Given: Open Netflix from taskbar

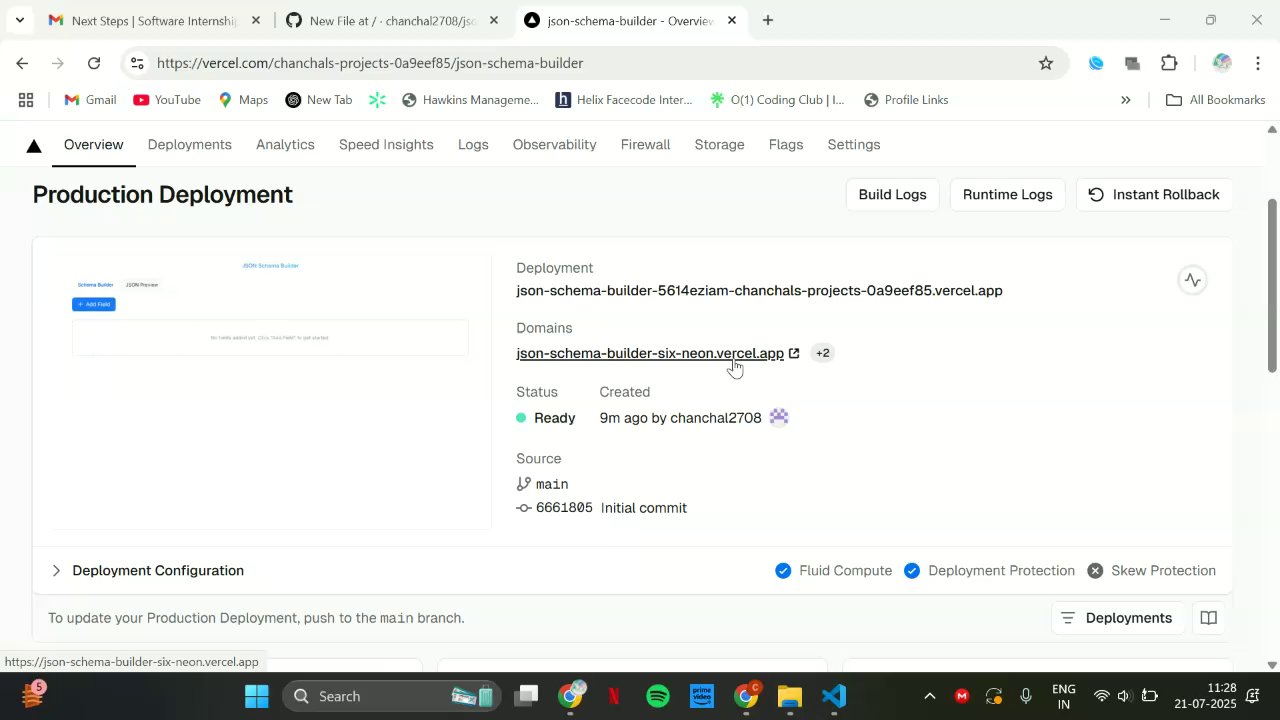Looking at the screenshot, I should [x=614, y=696].
